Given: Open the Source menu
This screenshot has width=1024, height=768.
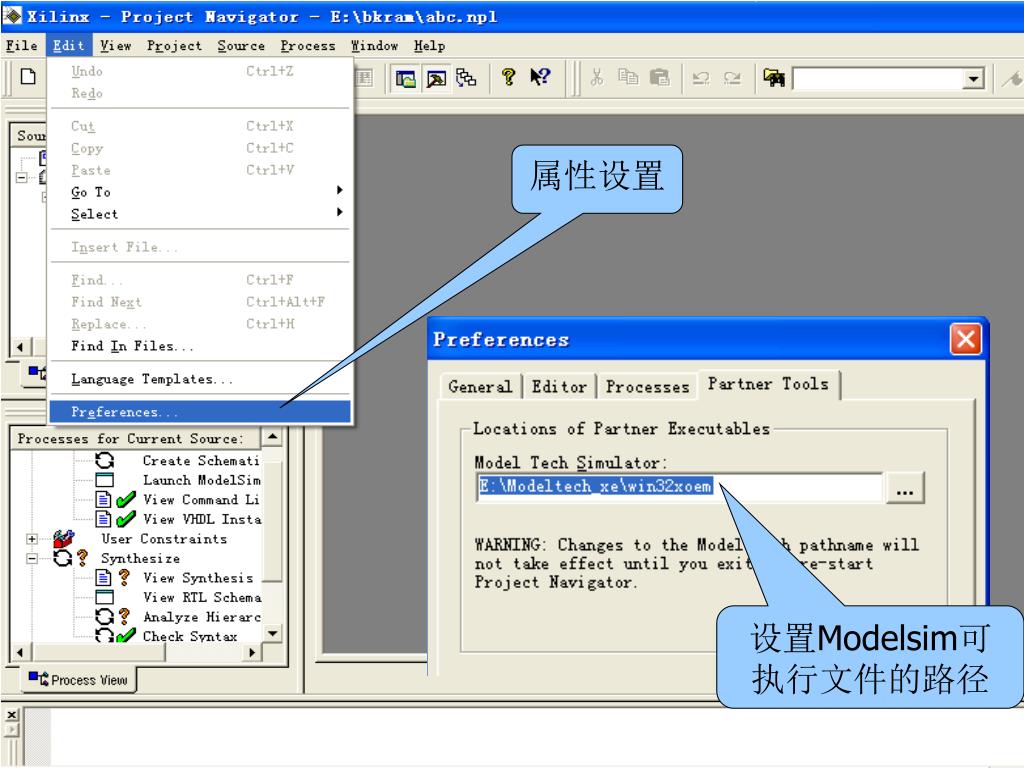Looking at the screenshot, I should tap(241, 46).
